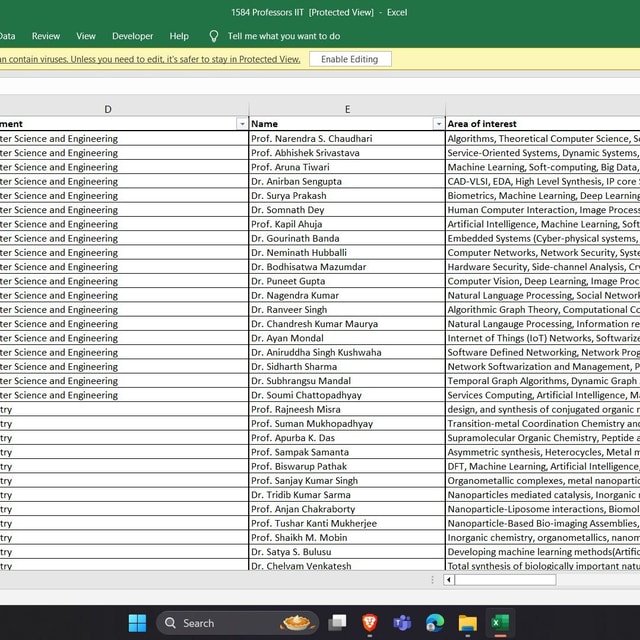Open filter dropdown for Name column
This screenshot has height=640, width=640.
coord(438,123)
